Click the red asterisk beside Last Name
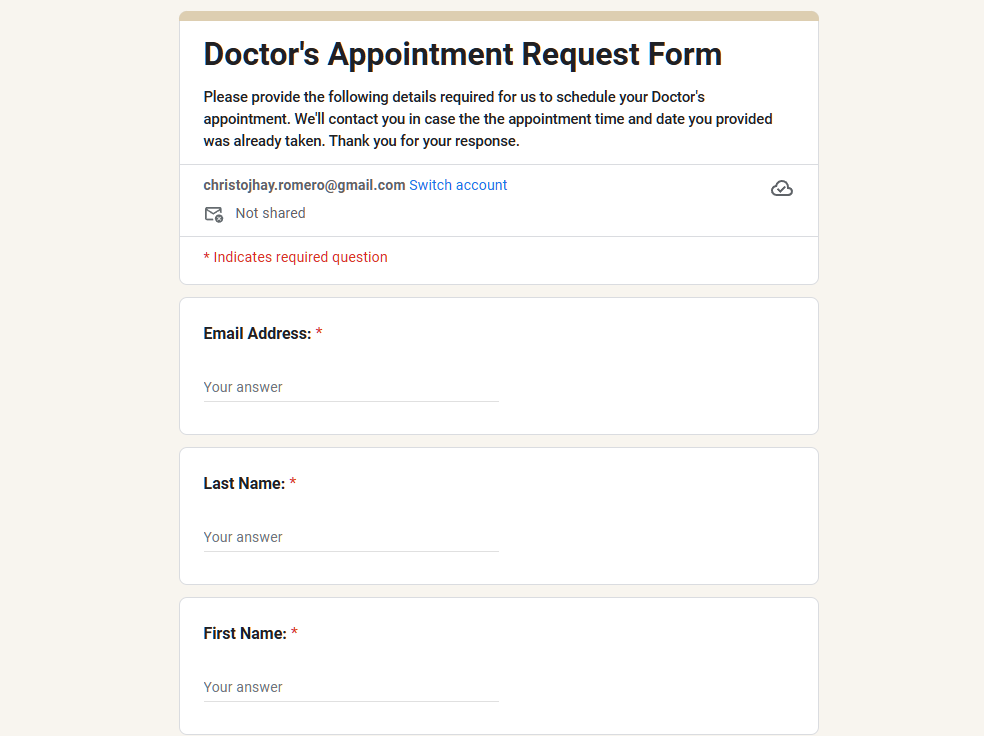The height and width of the screenshot is (736, 984). [x=293, y=484]
